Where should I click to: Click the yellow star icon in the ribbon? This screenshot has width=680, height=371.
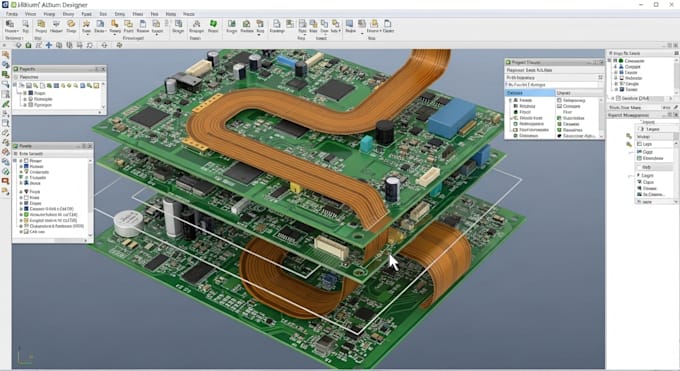tap(86, 23)
